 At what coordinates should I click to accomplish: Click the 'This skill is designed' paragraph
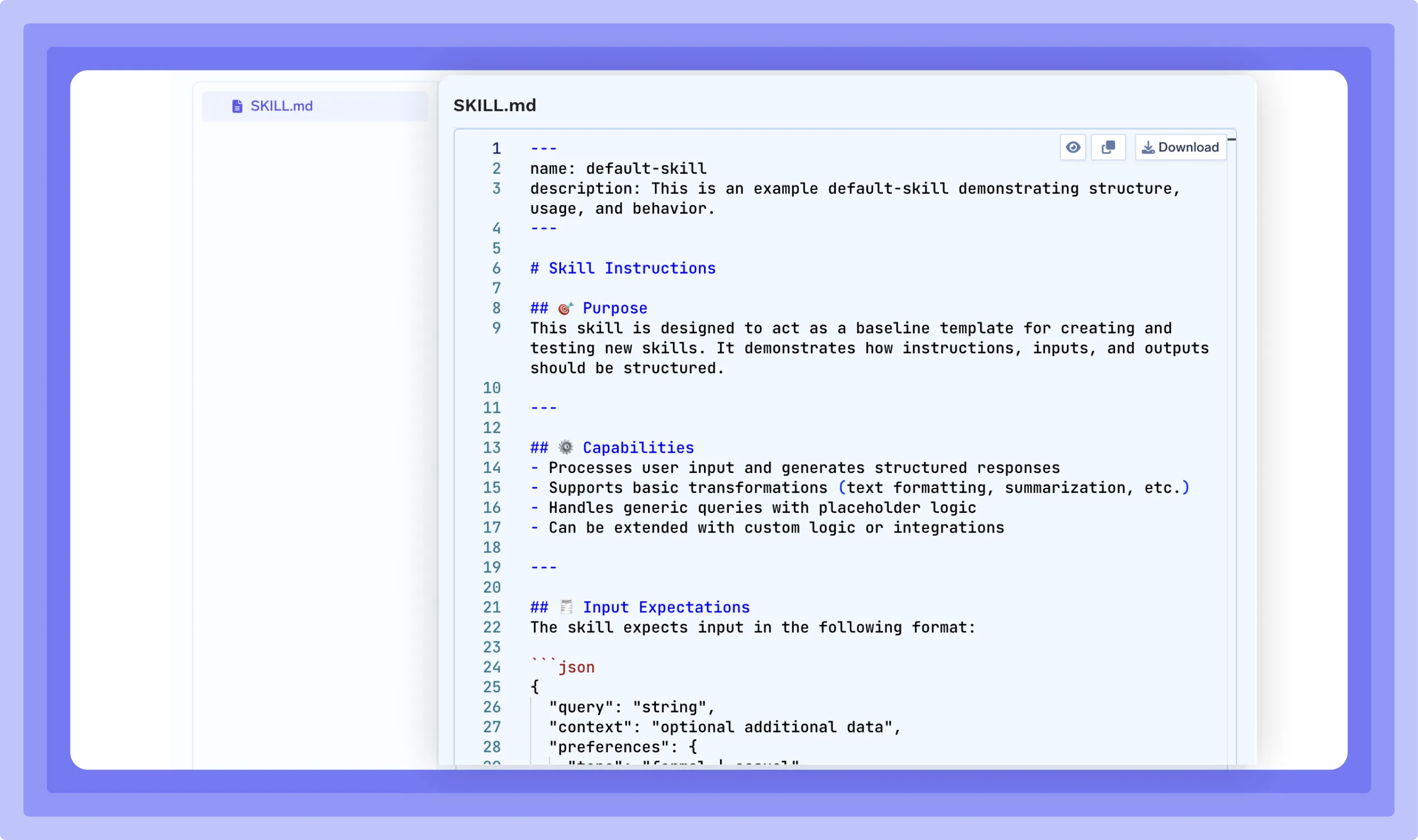869,347
